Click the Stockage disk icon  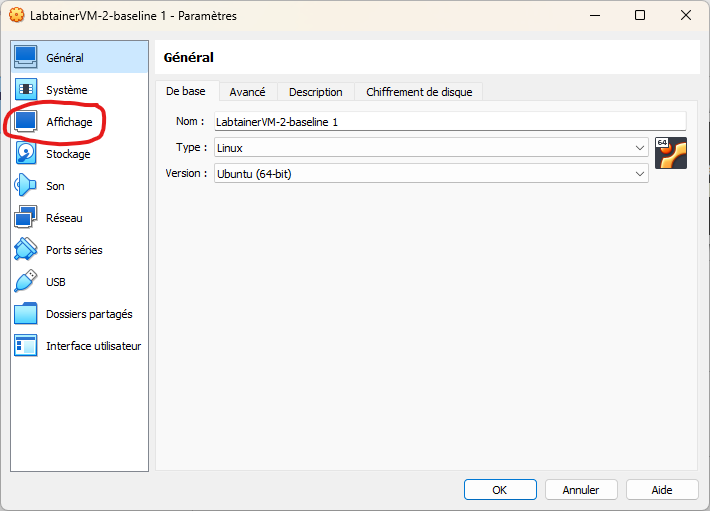[x=26, y=154]
